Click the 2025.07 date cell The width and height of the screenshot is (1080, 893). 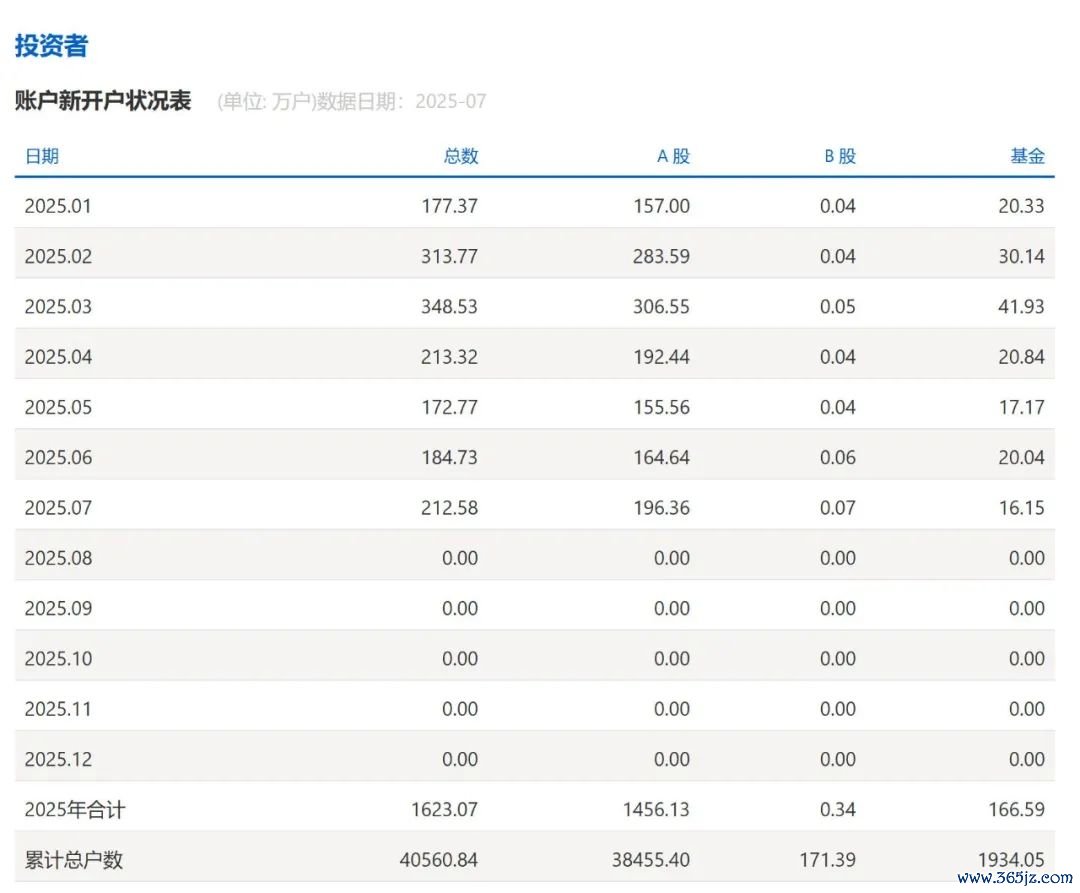click(x=58, y=508)
